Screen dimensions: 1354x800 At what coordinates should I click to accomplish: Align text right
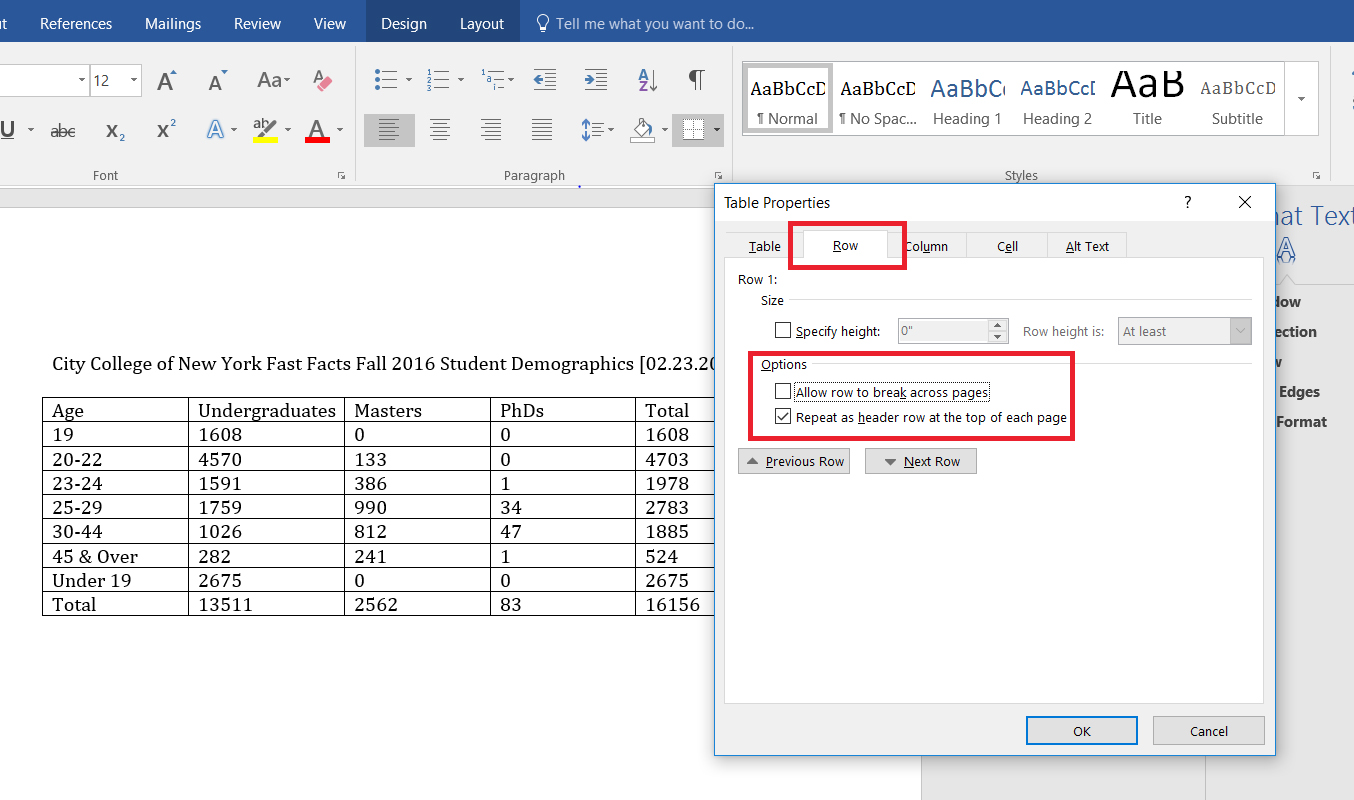click(x=491, y=130)
